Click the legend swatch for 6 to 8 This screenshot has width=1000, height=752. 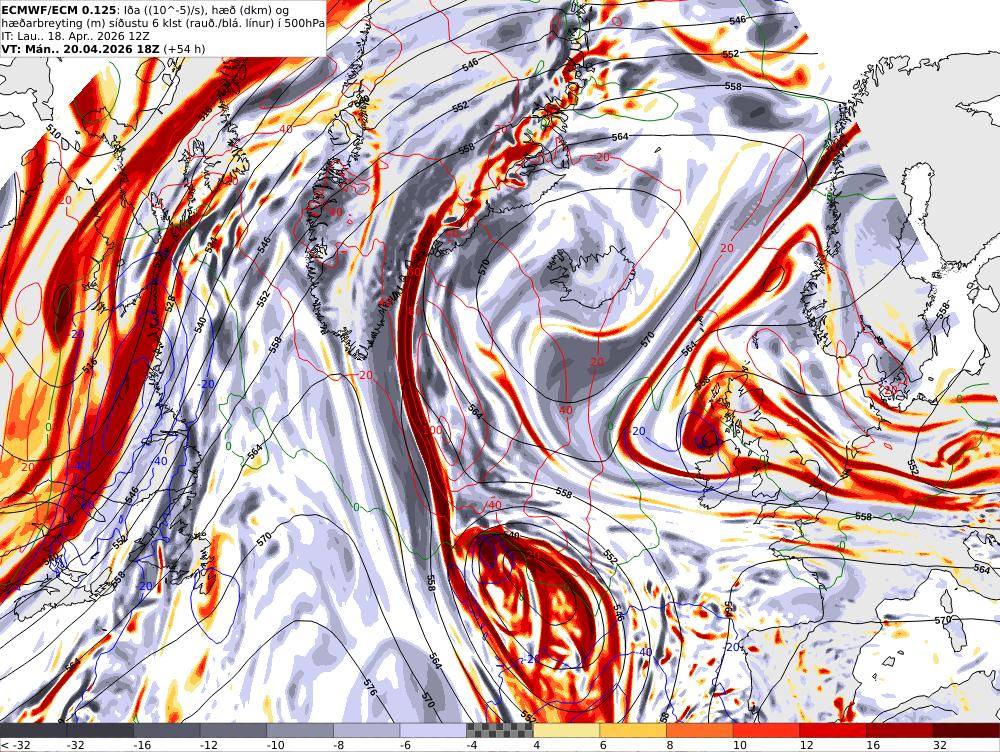tap(633, 730)
